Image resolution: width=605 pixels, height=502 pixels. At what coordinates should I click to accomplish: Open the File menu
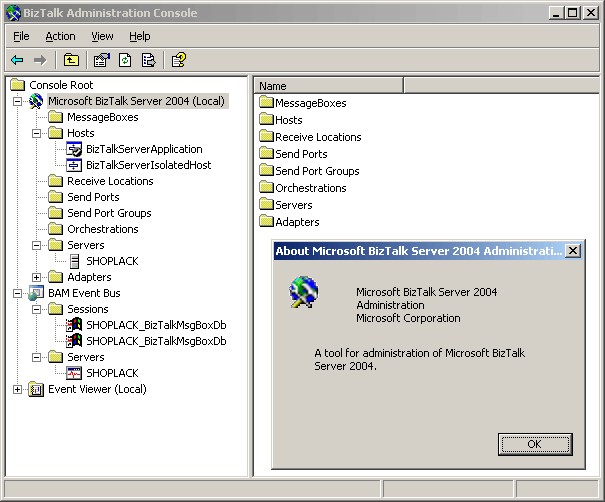(21, 36)
